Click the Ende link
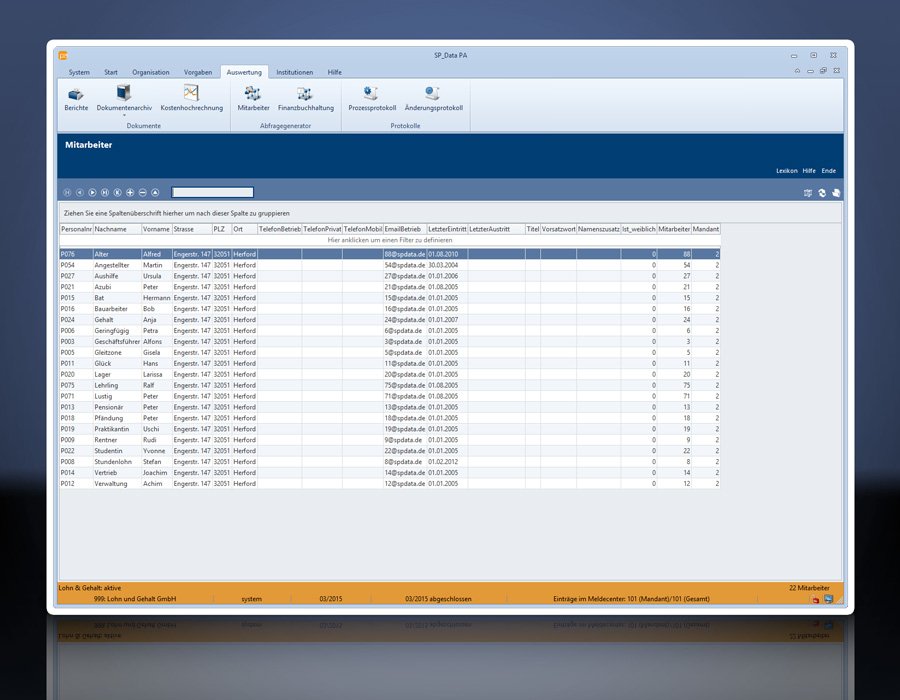 tap(829, 171)
